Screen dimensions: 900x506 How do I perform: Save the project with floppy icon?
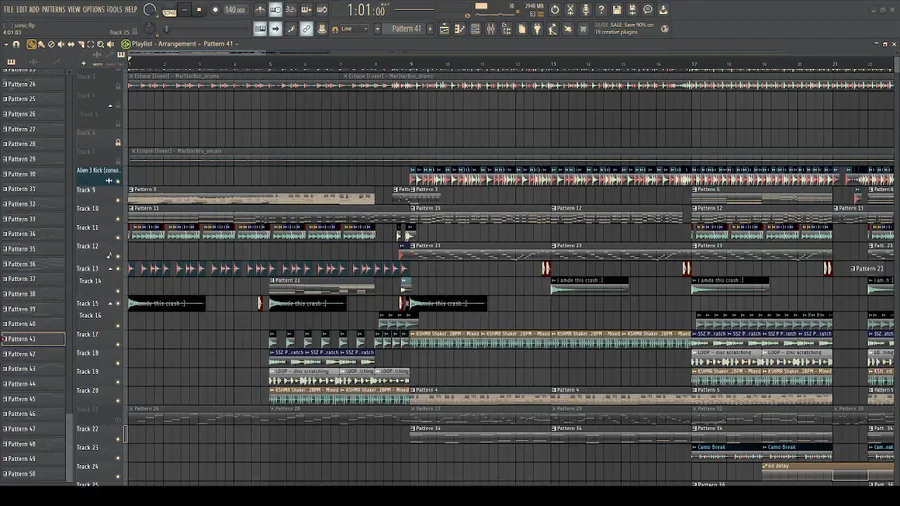(616, 10)
